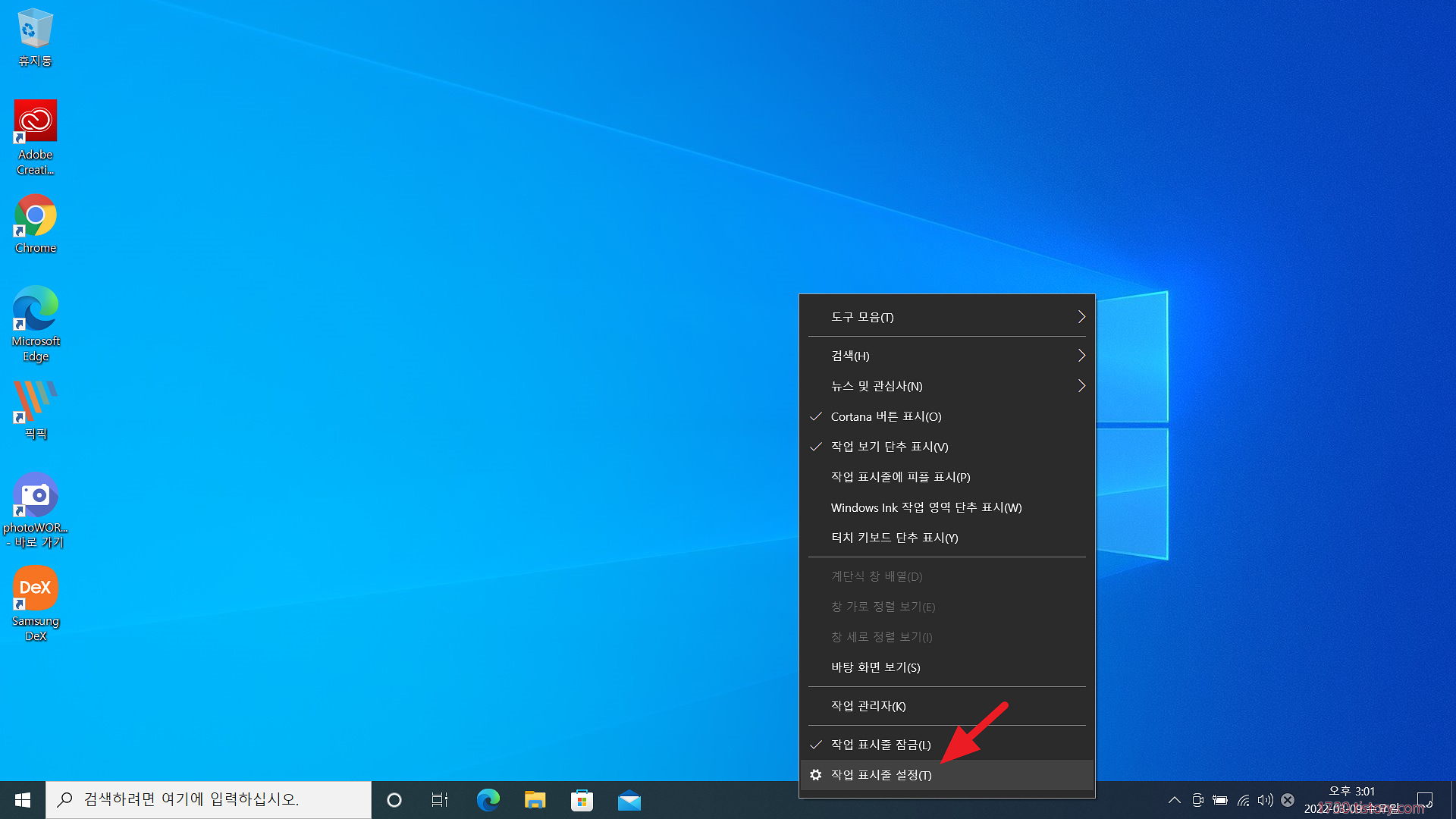Click the Cortana circle button
The height and width of the screenshot is (819, 1456).
click(394, 800)
